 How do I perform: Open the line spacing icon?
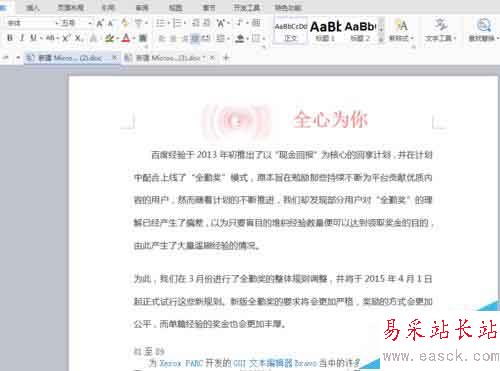click(220, 38)
